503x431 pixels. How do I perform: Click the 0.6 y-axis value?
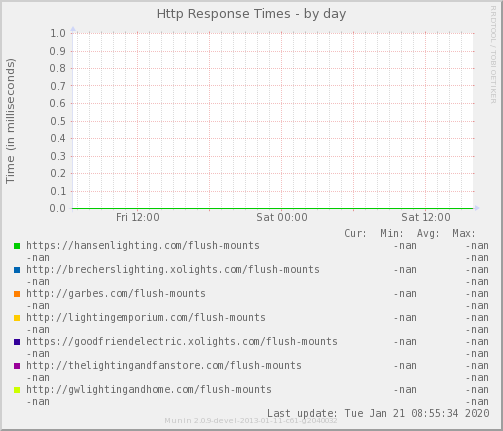[58, 103]
